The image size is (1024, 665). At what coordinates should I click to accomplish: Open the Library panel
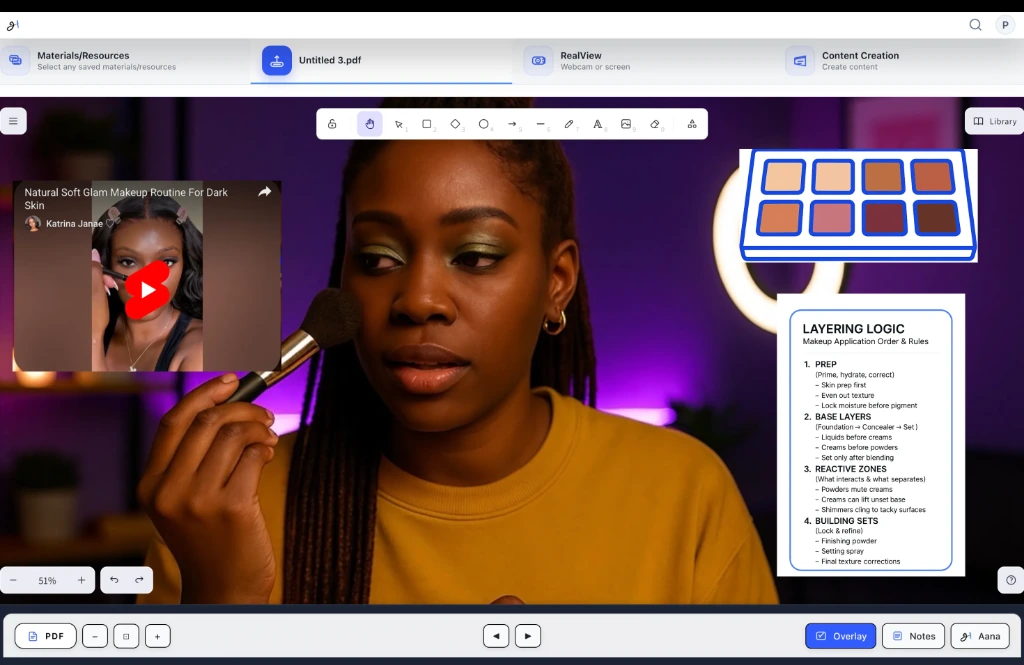[x=995, y=121]
